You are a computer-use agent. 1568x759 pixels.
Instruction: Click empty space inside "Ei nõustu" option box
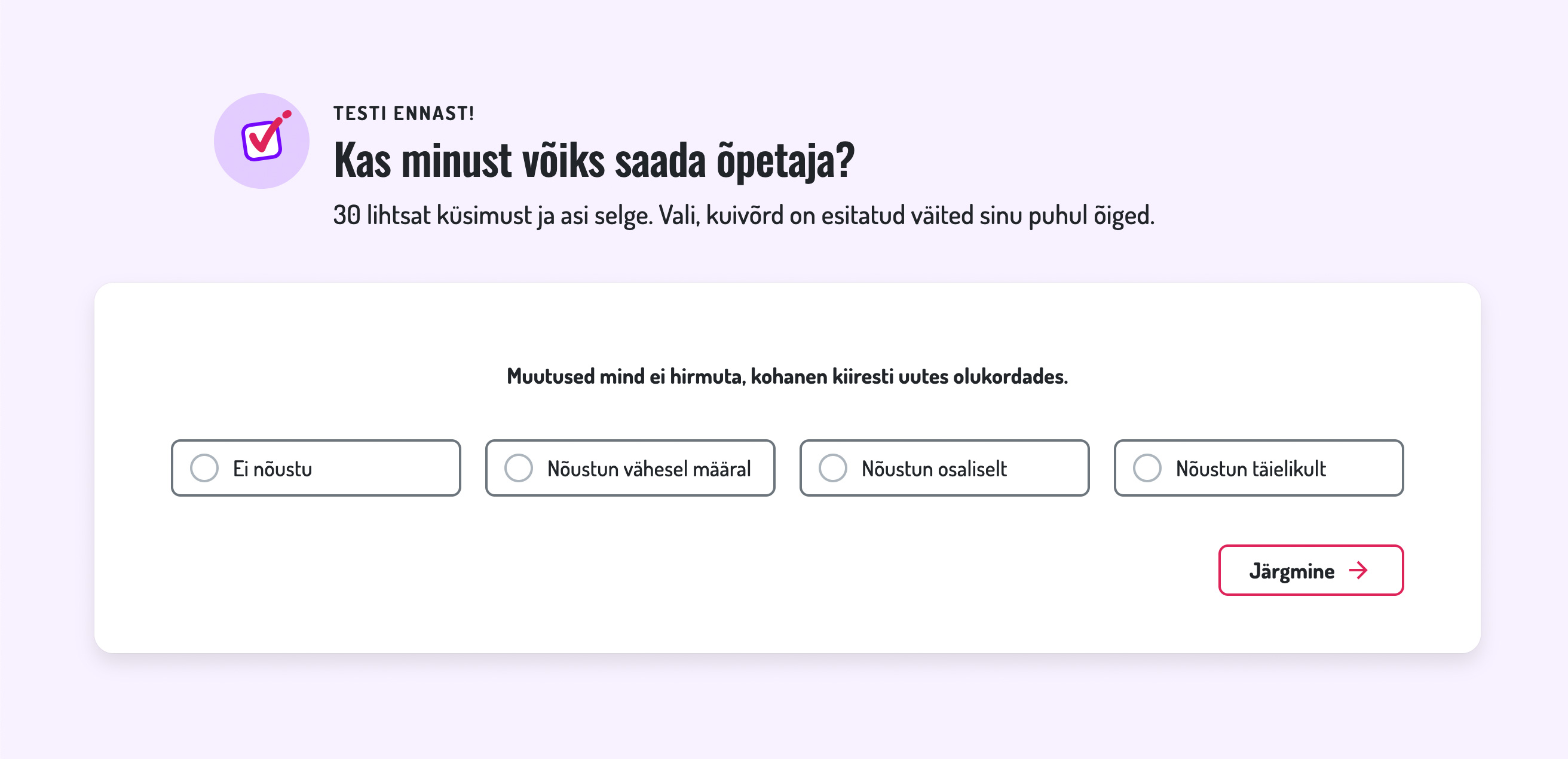point(390,468)
